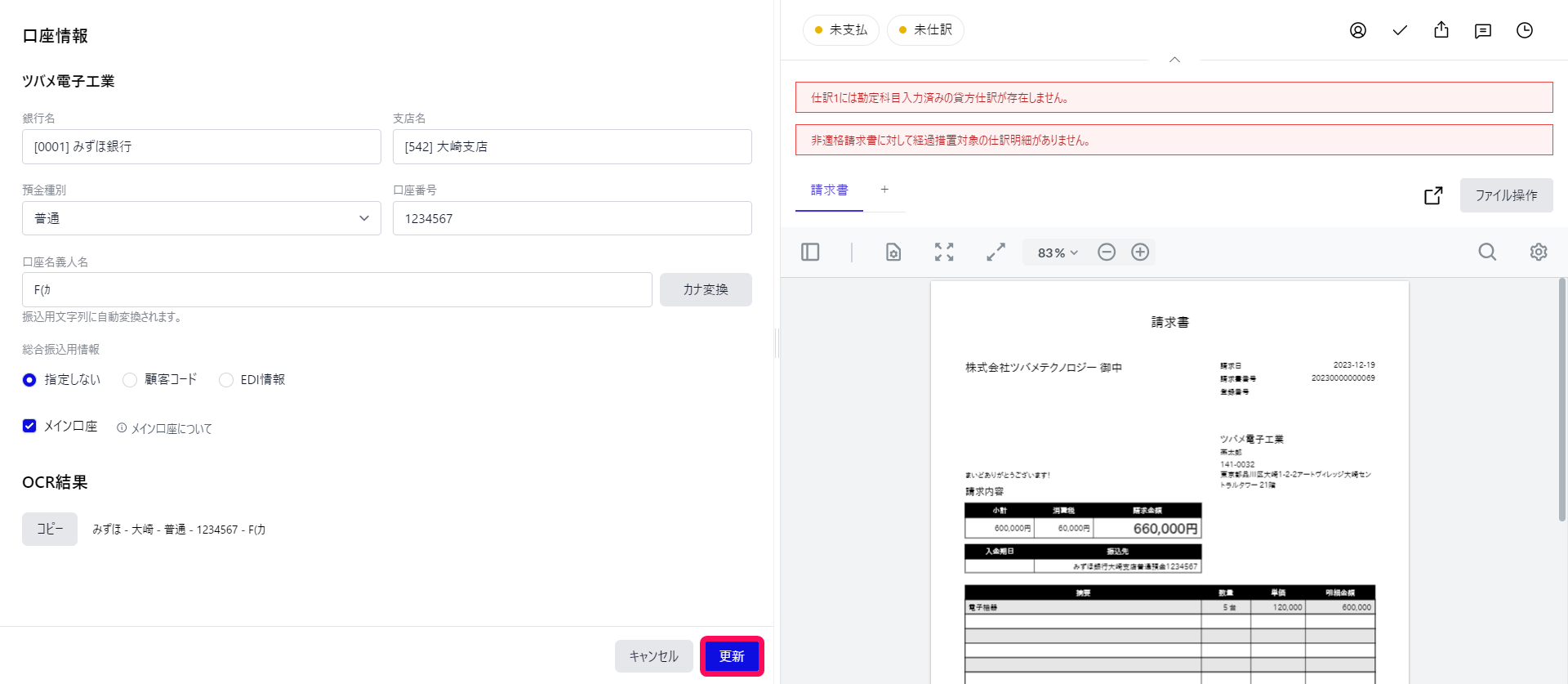Click the 660,000円 total in invoice
The width and height of the screenshot is (1568, 684).
[1165, 529]
